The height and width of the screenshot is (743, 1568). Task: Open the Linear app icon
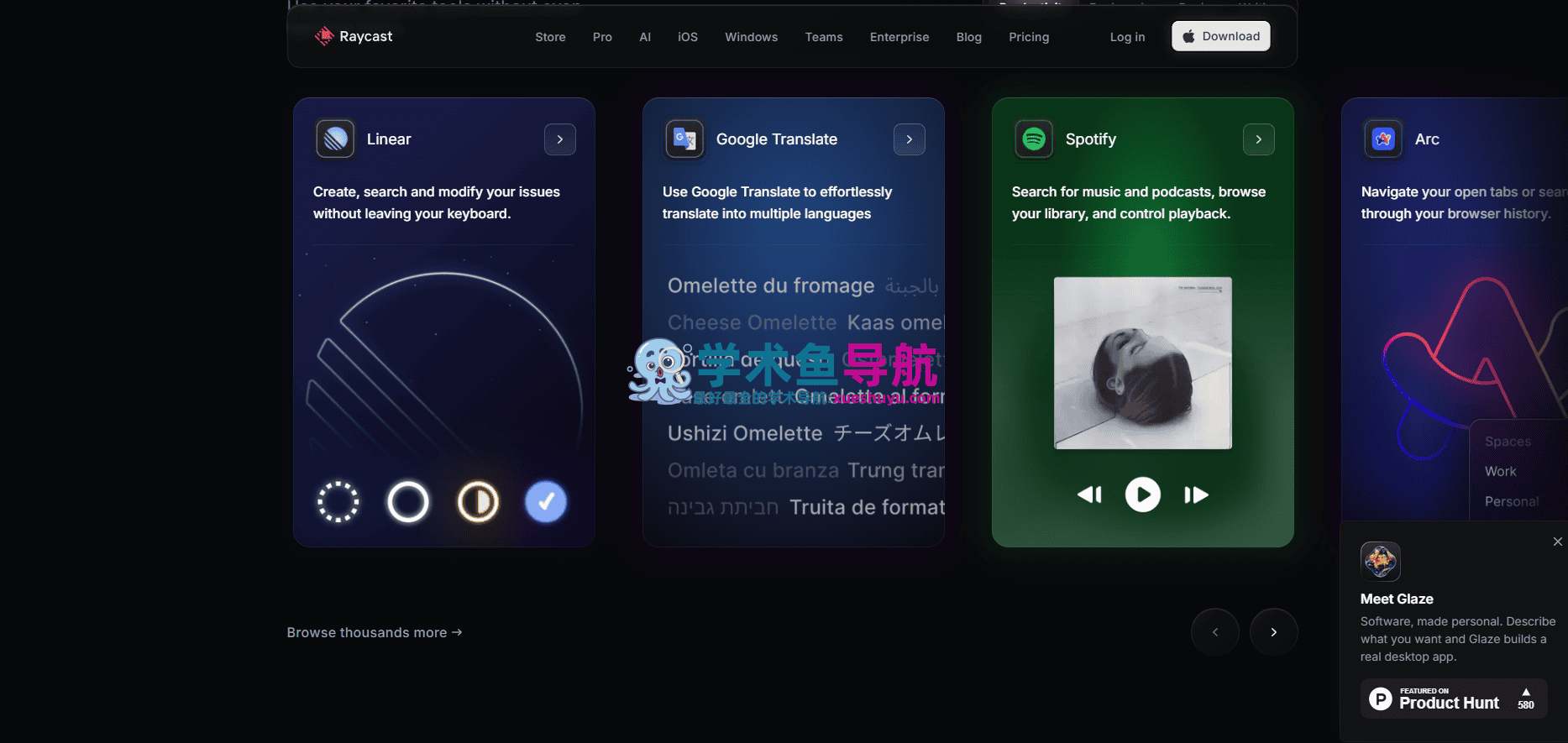click(335, 139)
